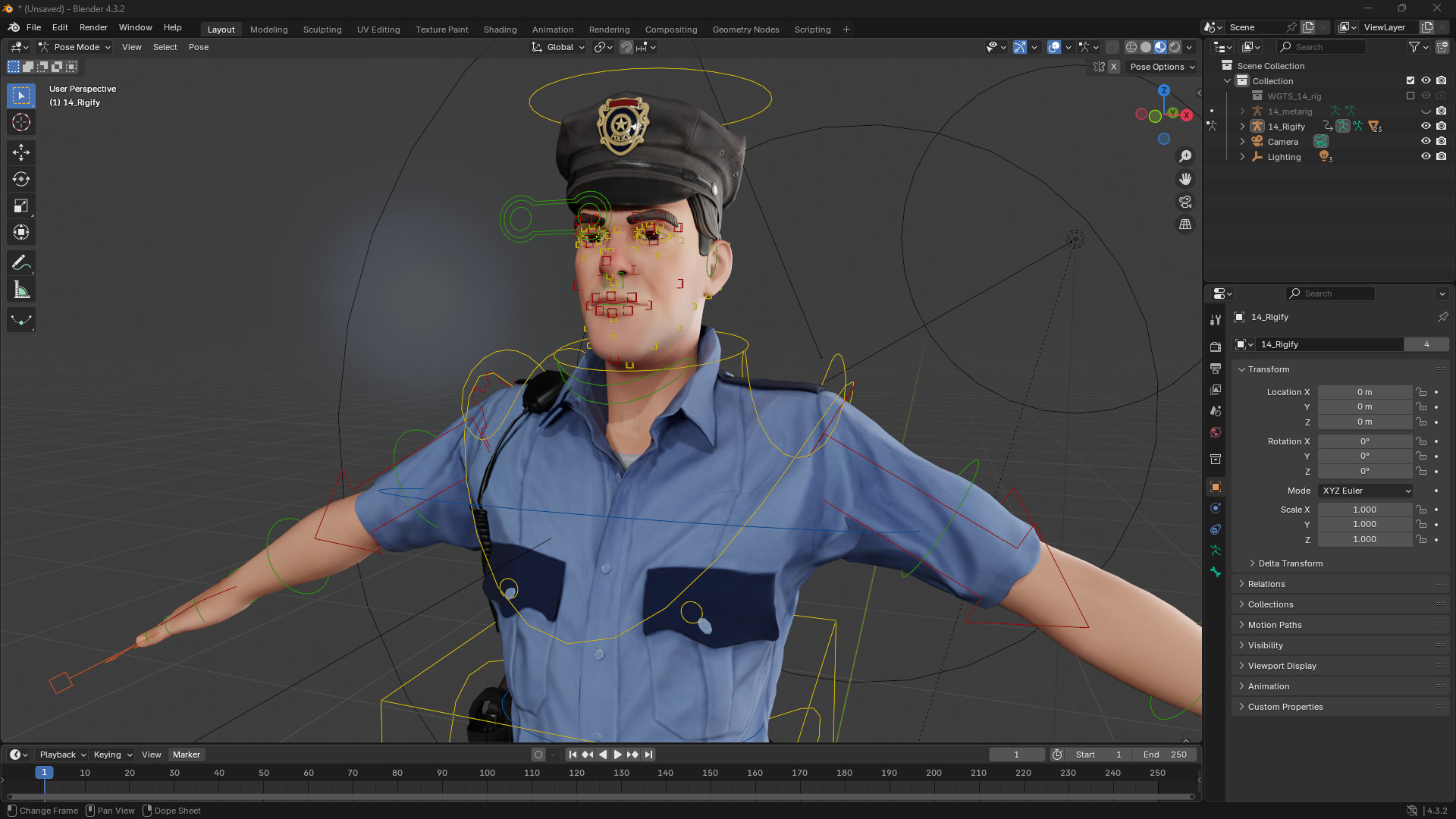1456x819 pixels.
Task: Uncheck the Collection exclude checkbox
Action: 1410,80
